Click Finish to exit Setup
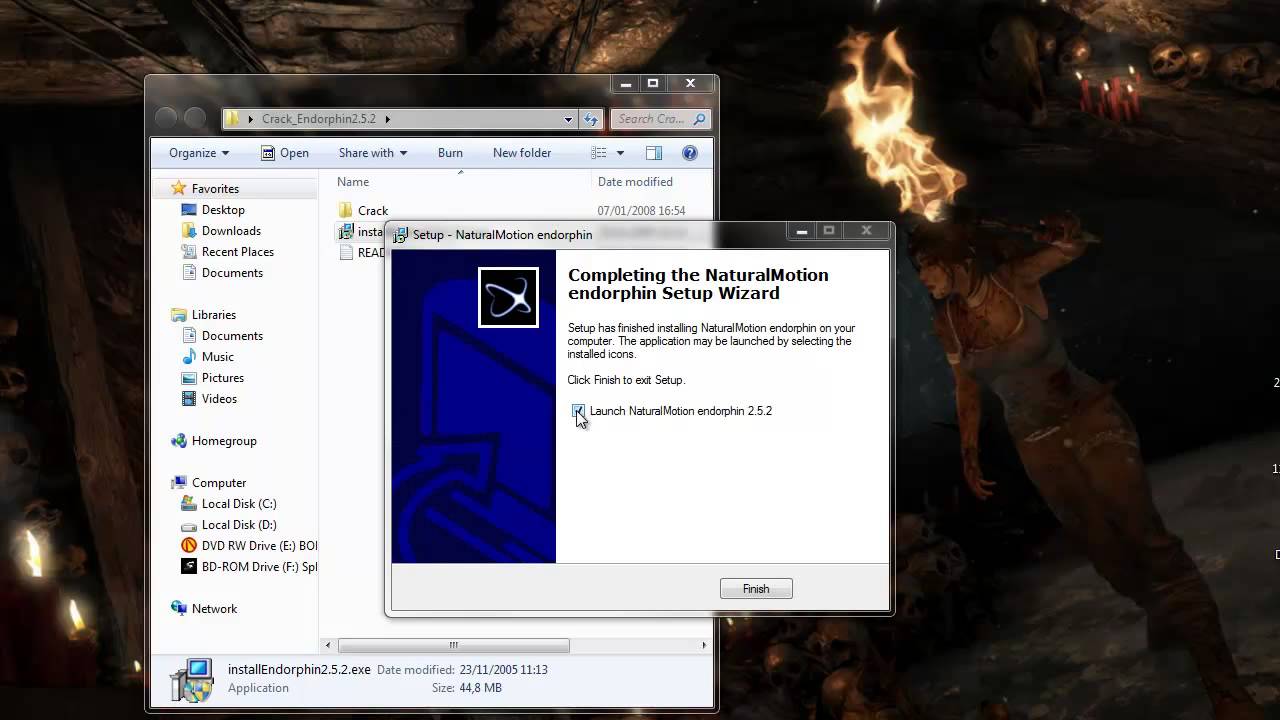The height and width of the screenshot is (720, 1280). (x=756, y=589)
